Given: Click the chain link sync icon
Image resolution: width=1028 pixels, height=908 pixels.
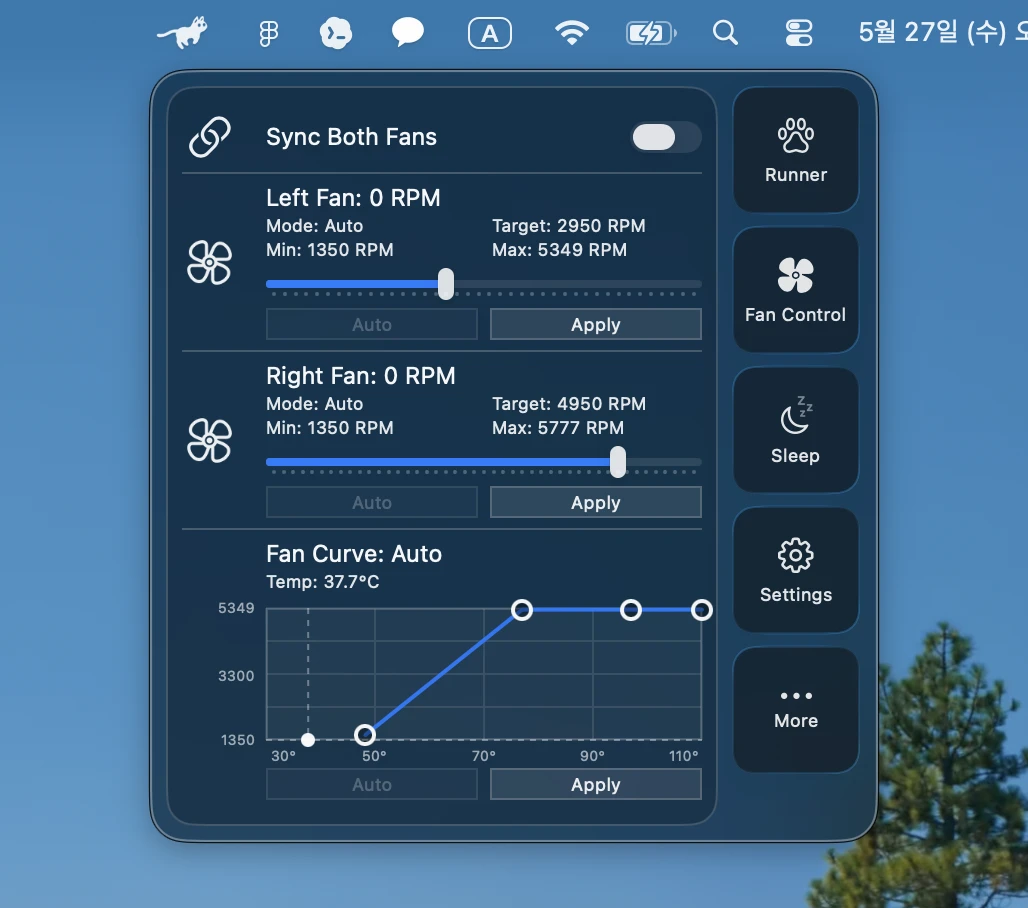Looking at the screenshot, I should click(210, 137).
